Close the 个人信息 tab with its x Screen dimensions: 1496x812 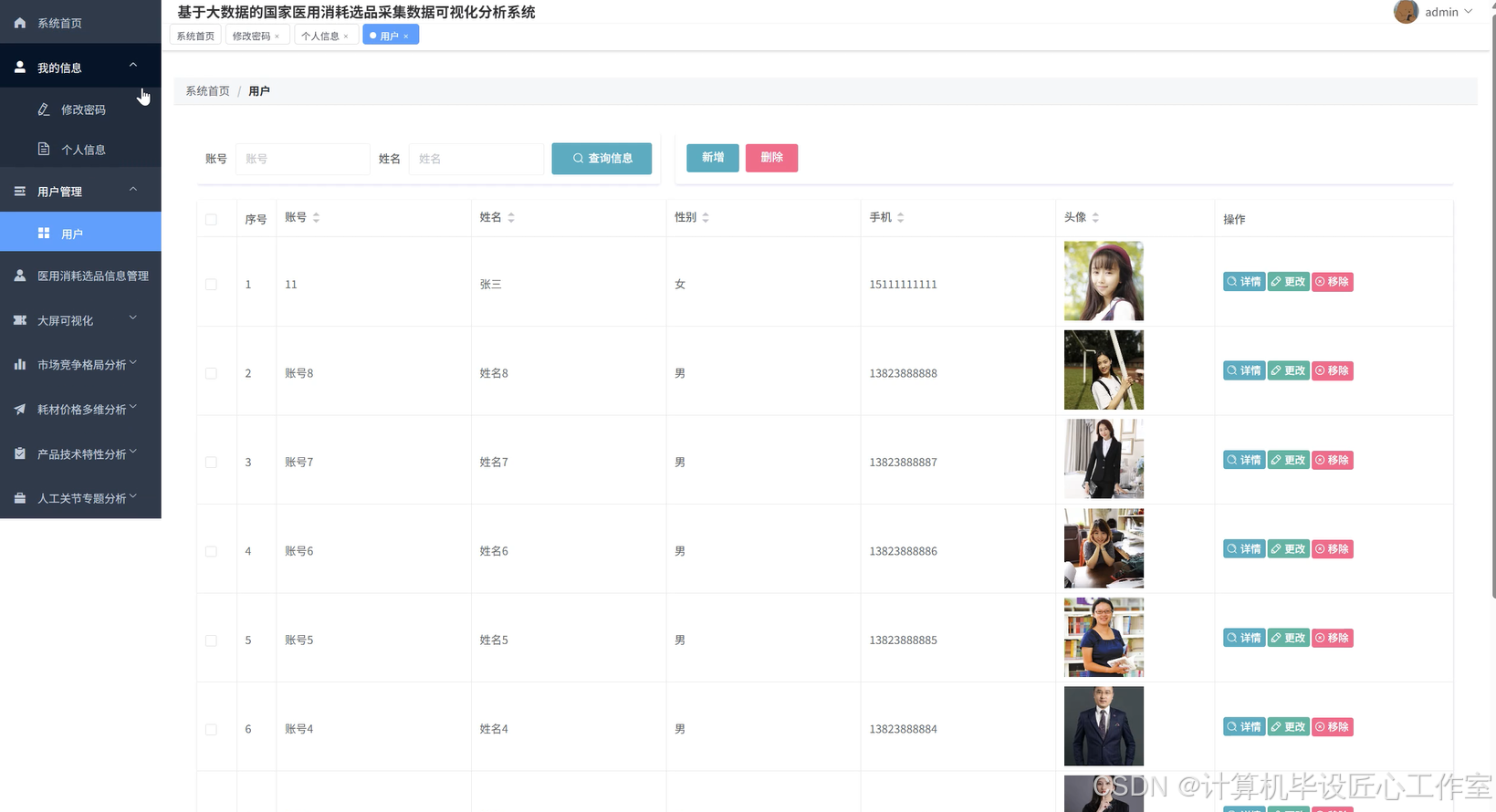(346, 36)
